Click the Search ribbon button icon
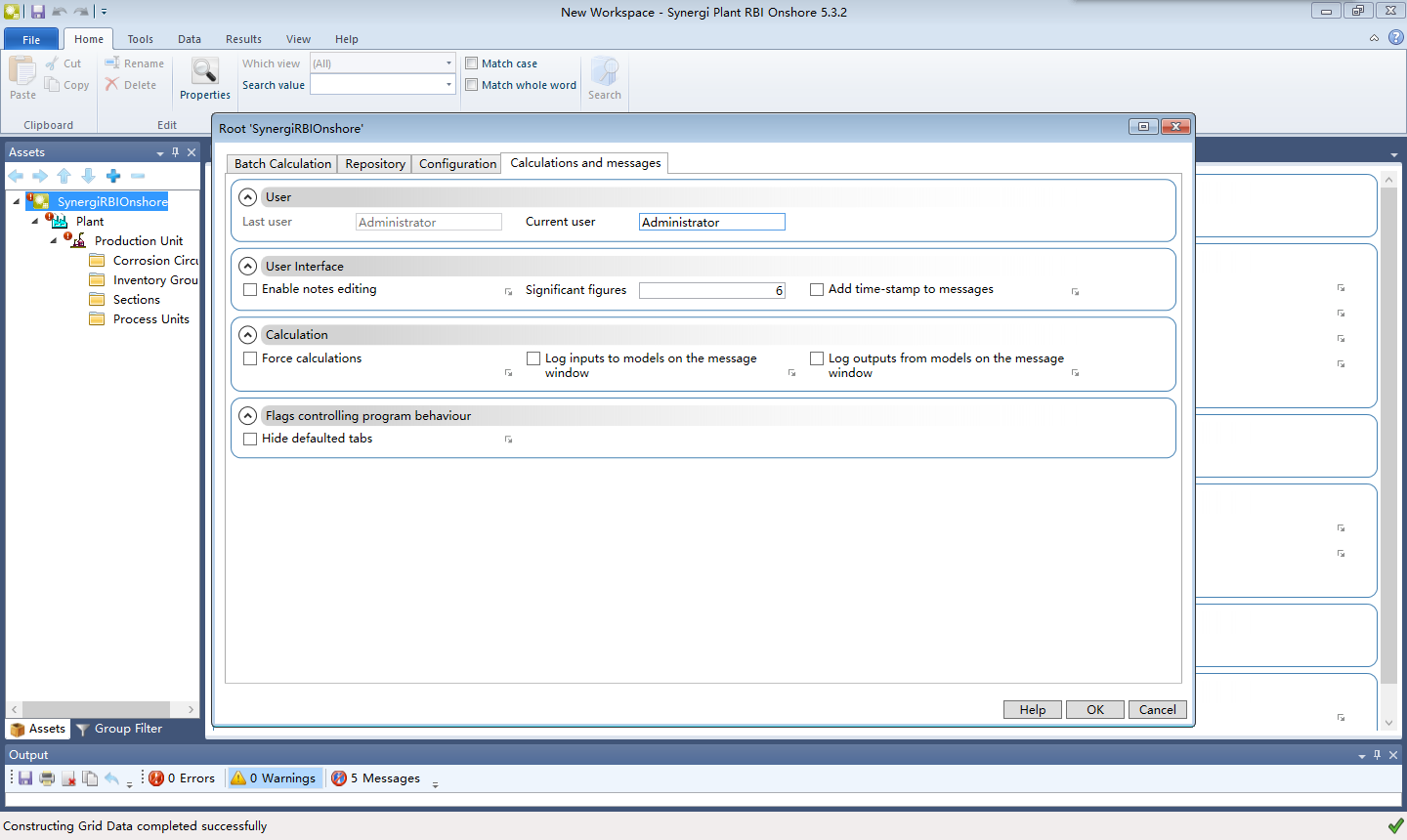1407x840 pixels. [x=605, y=71]
